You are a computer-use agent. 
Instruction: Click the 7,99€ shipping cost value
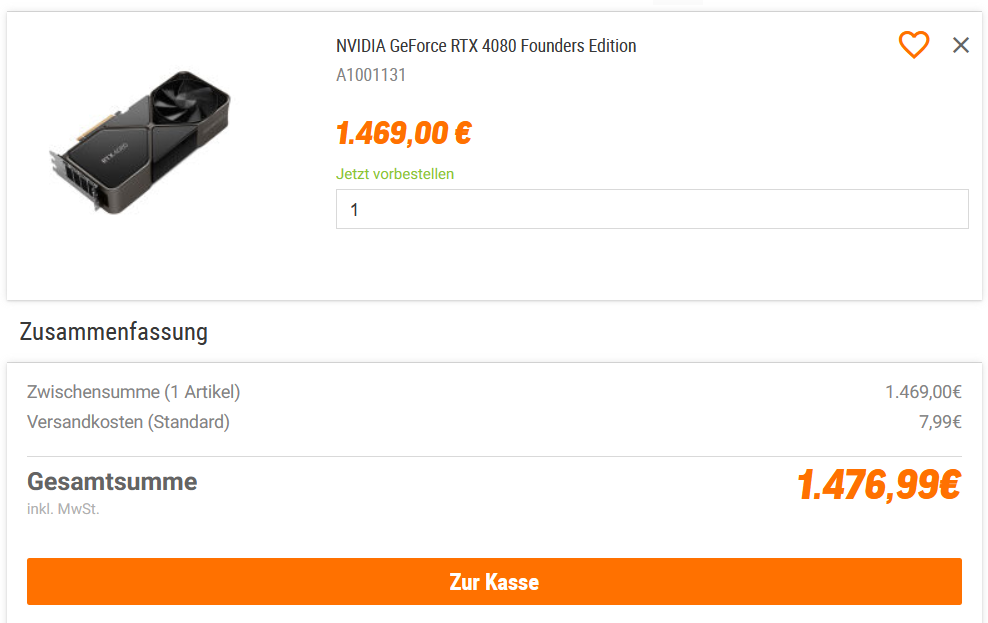pyautogui.click(x=944, y=421)
